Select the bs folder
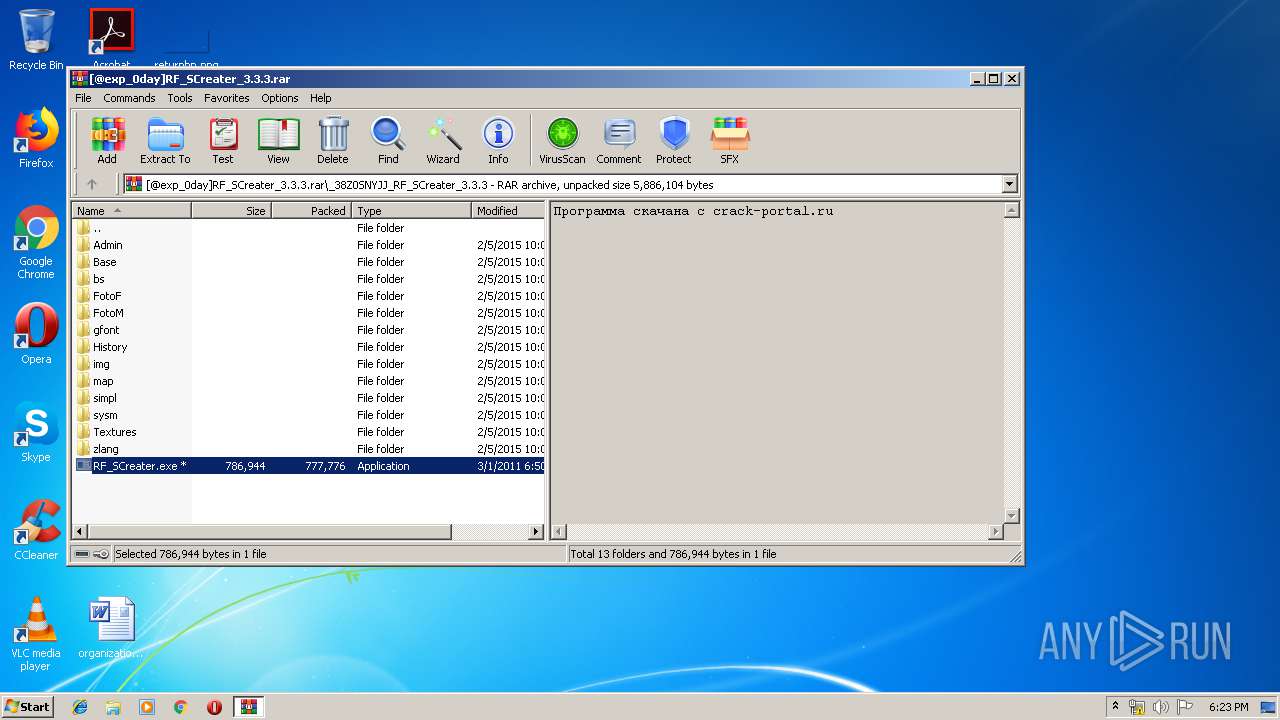1280x720 pixels. (x=309, y=279)
